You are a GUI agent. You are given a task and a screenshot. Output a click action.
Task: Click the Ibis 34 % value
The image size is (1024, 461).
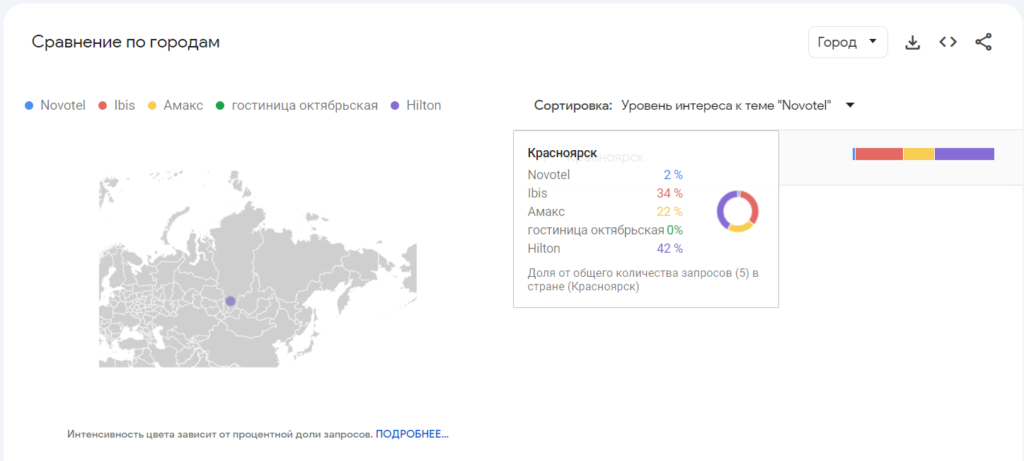[x=669, y=193]
